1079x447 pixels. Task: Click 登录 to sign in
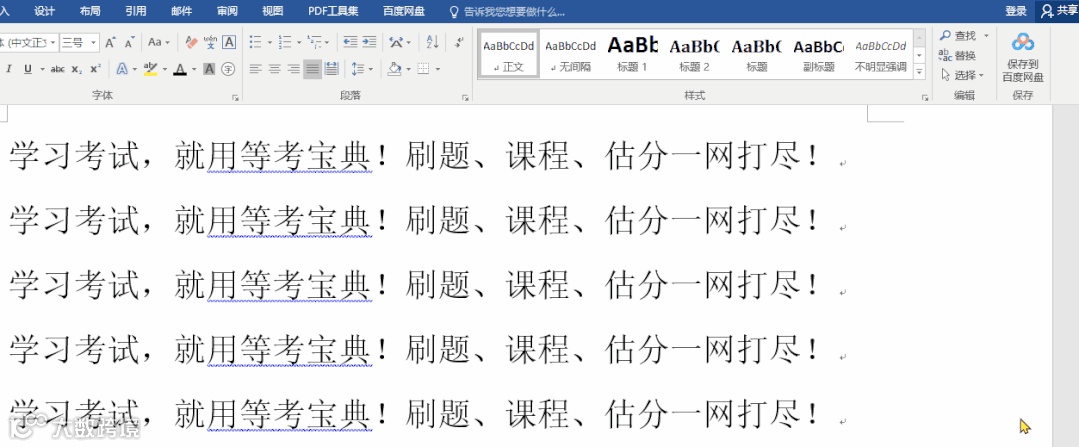(x=1016, y=11)
